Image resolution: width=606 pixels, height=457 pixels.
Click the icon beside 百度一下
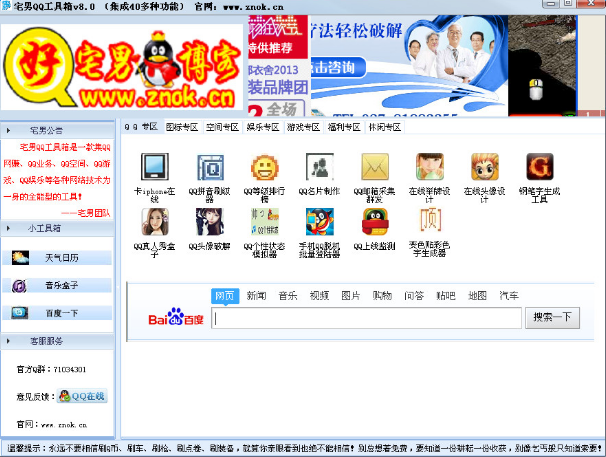(x=20, y=313)
